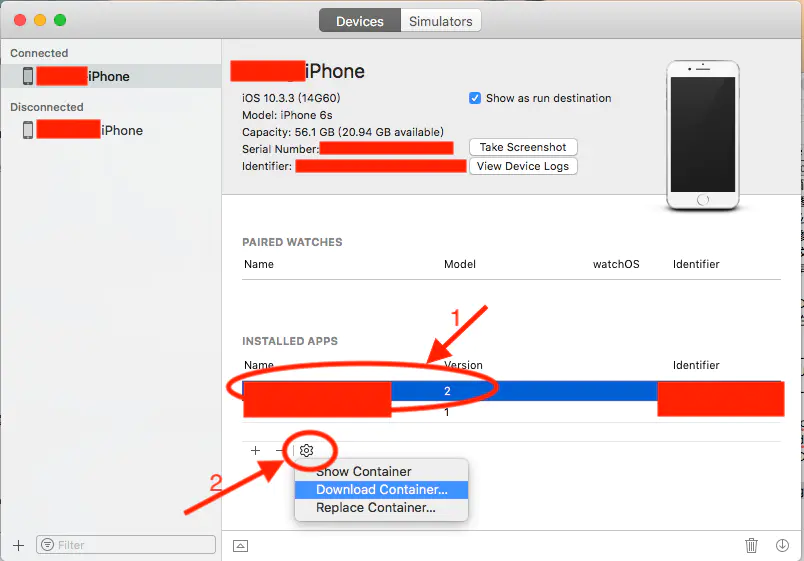Click the Filter search field
The height and width of the screenshot is (561, 804).
click(x=126, y=545)
